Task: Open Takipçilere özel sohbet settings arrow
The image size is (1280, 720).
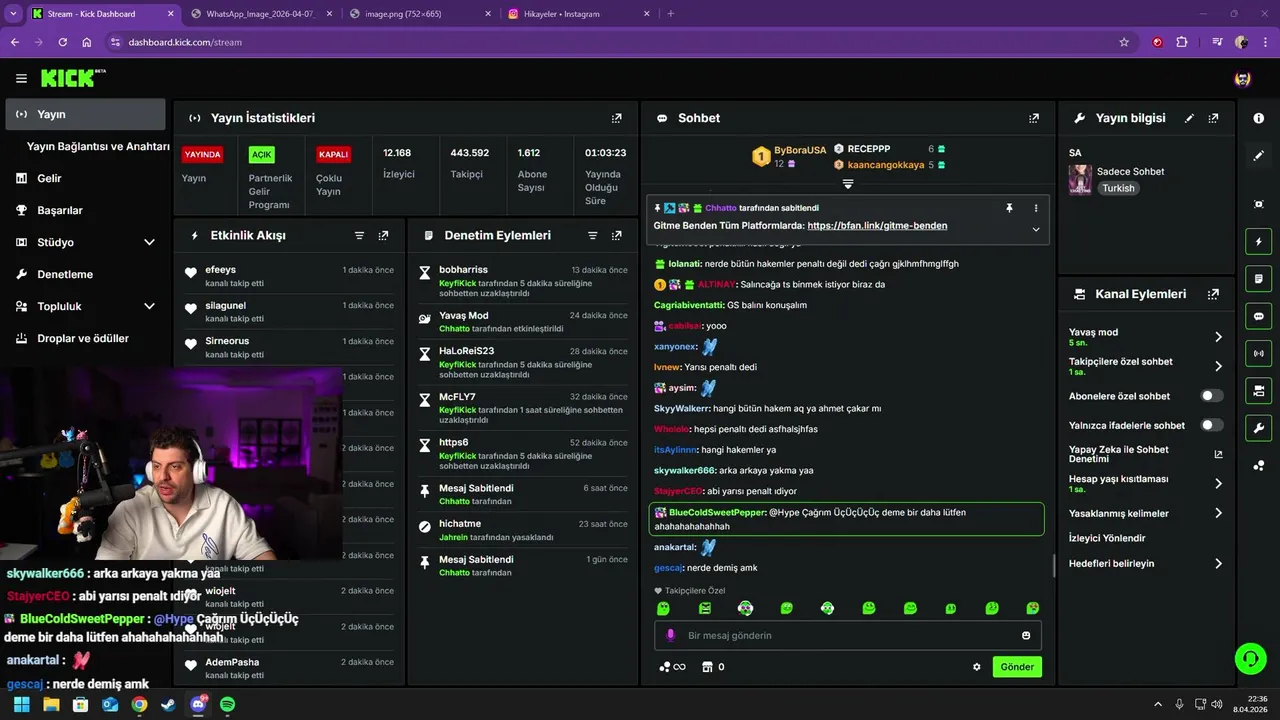Action: (1218, 366)
